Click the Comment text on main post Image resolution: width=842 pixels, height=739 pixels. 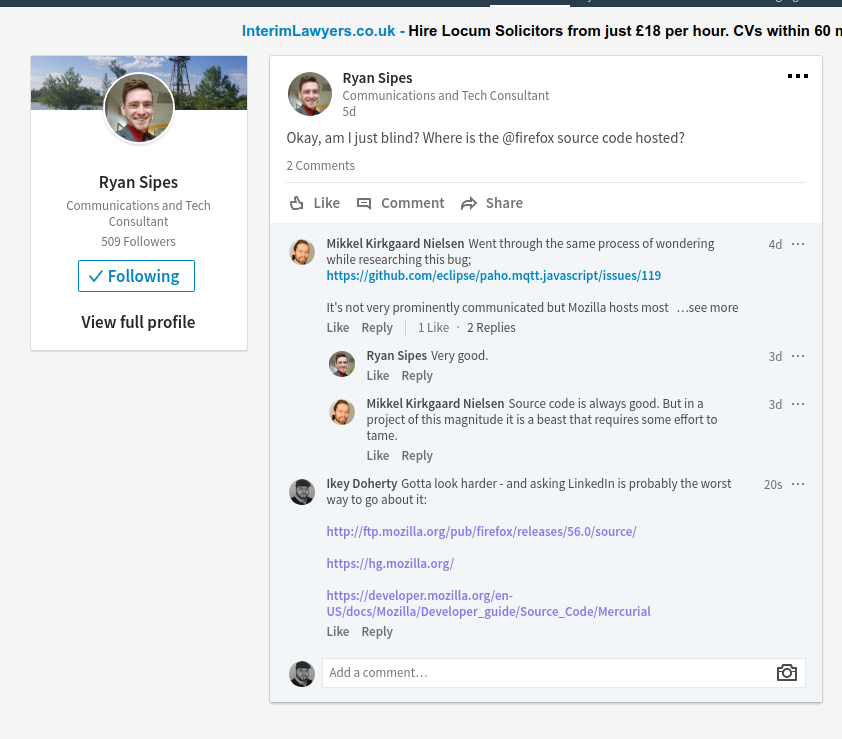[412, 203]
